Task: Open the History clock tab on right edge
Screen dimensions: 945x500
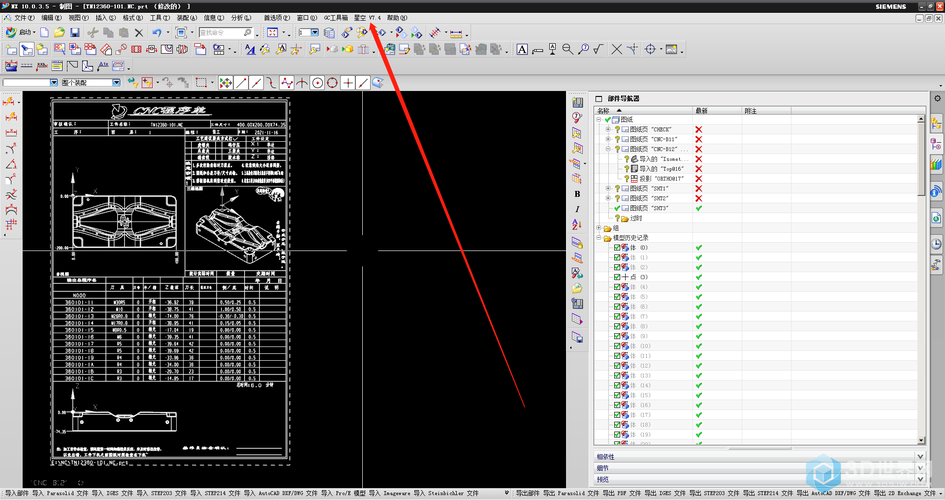Action: [936, 243]
